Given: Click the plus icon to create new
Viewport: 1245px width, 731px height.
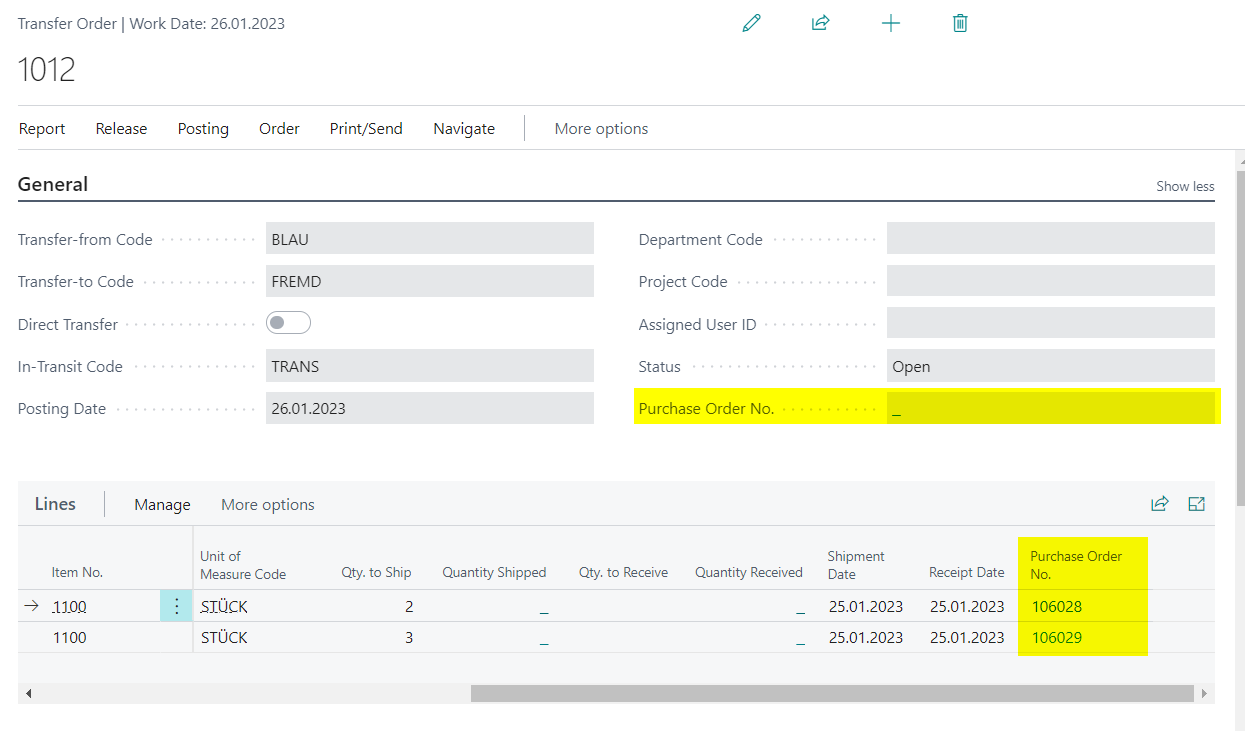Looking at the screenshot, I should (x=891, y=23).
